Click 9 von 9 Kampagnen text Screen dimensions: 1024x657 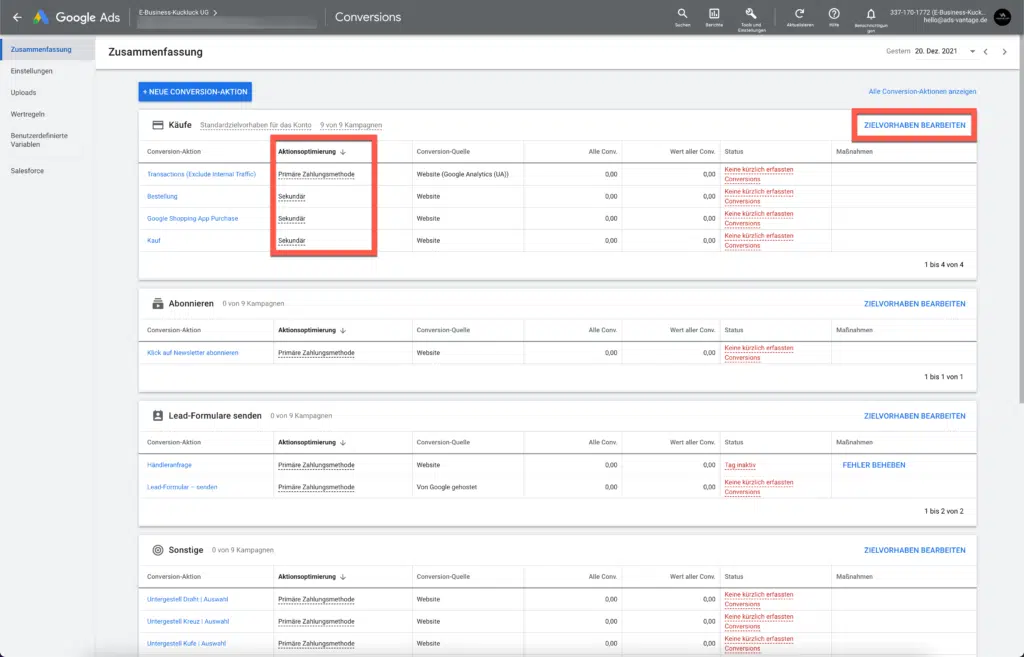pos(351,125)
